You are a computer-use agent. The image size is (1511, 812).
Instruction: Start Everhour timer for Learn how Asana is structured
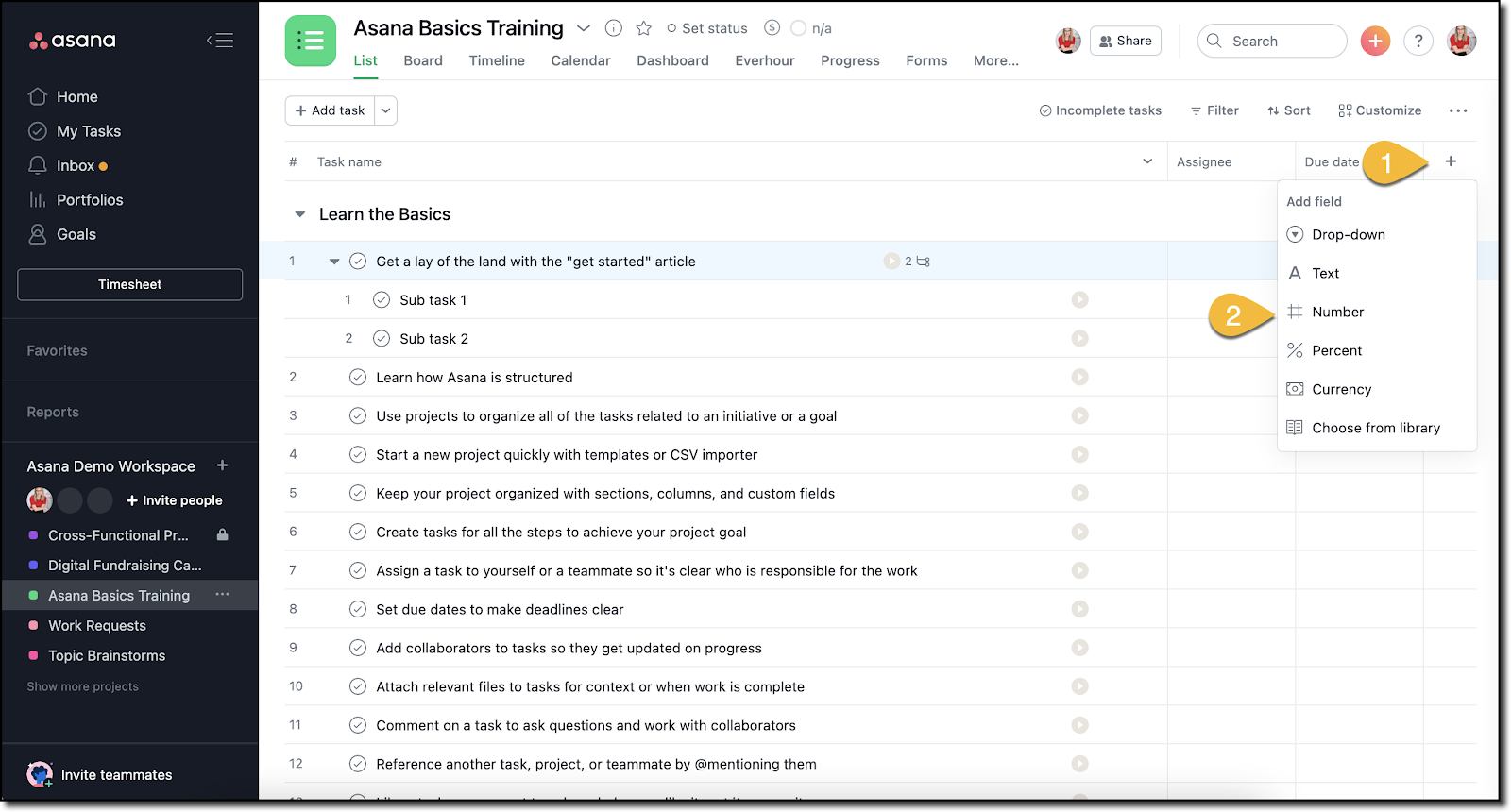(1080, 378)
